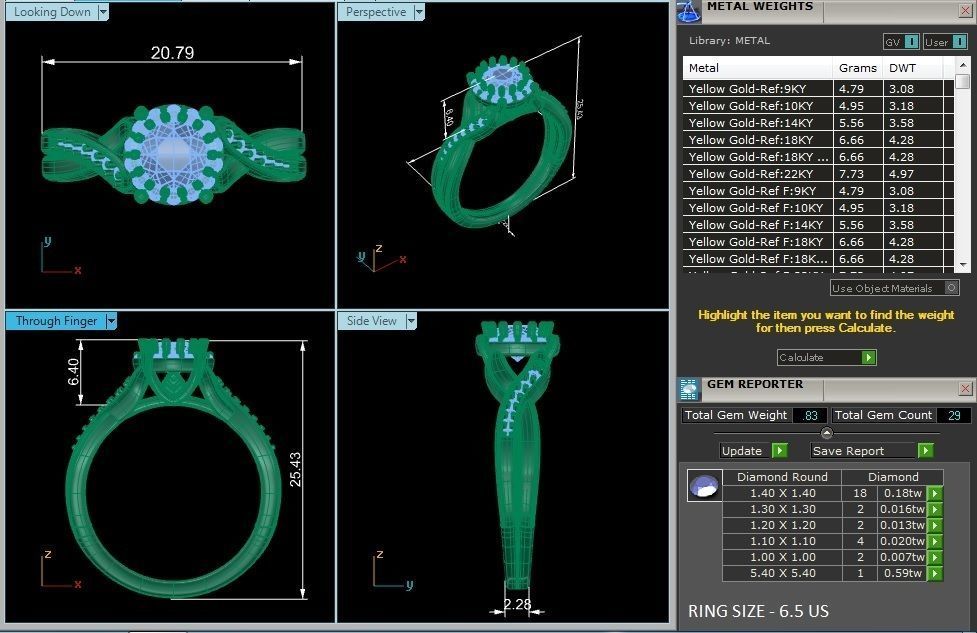Click green arrow on 0.18tw row
Screen dimensions: 977x633
tap(935, 493)
